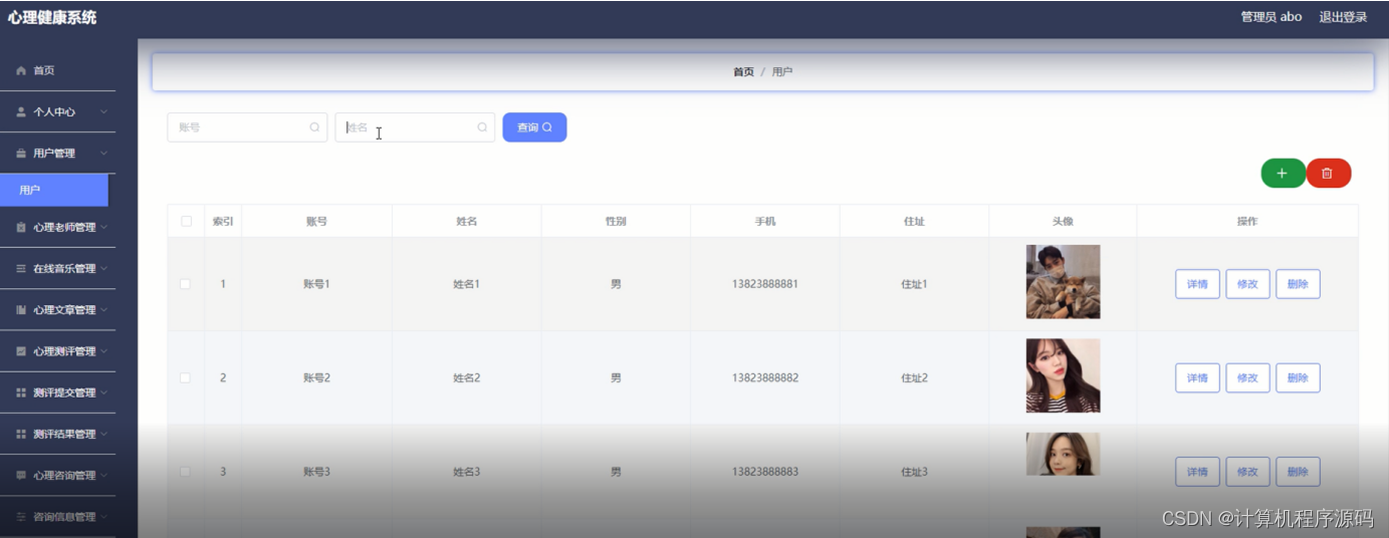Screen dimensions: 1389x538
Task: Expand the 心理文章管理 chevron
Action: (x=103, y=310)
